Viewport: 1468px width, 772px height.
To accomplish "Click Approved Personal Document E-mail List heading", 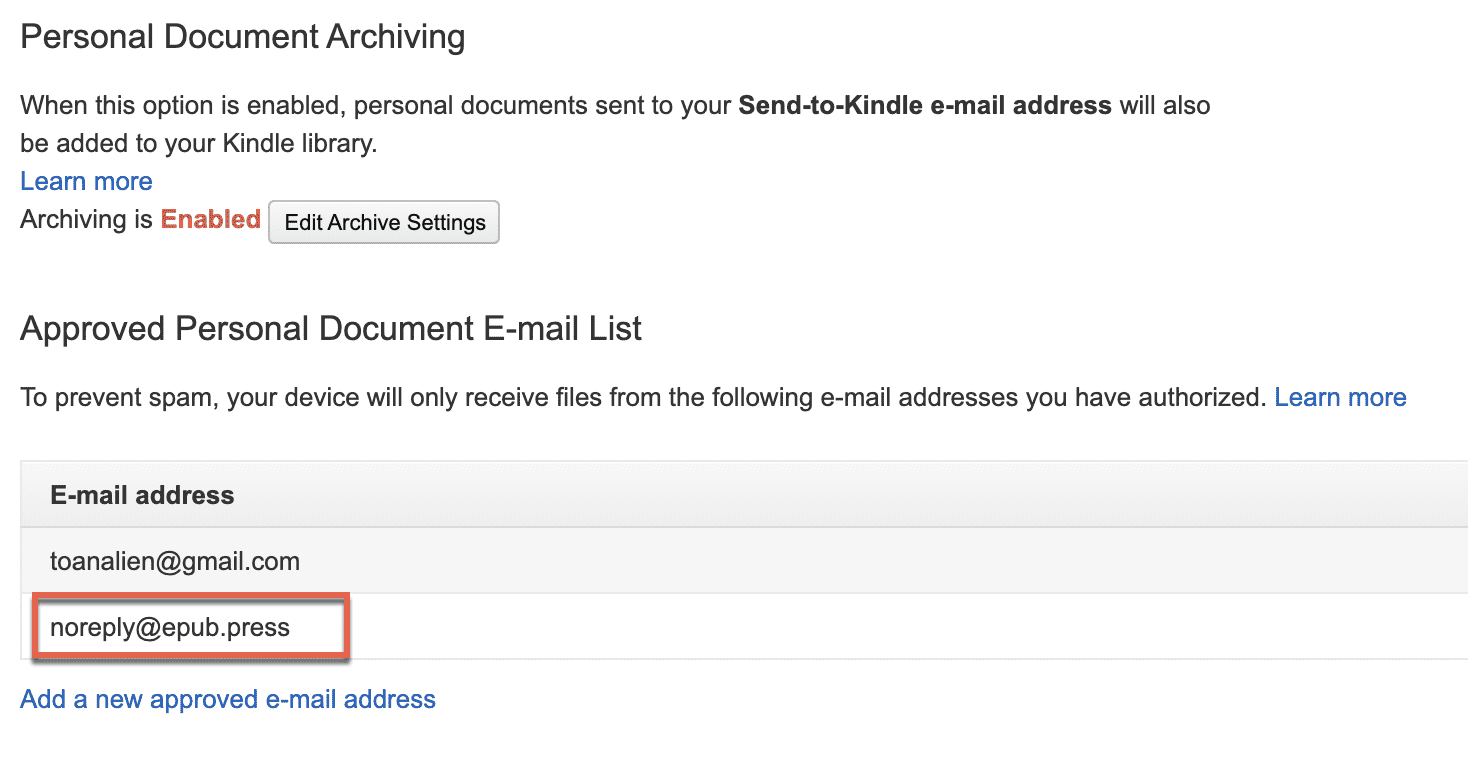I will click(x=331, y=328).
